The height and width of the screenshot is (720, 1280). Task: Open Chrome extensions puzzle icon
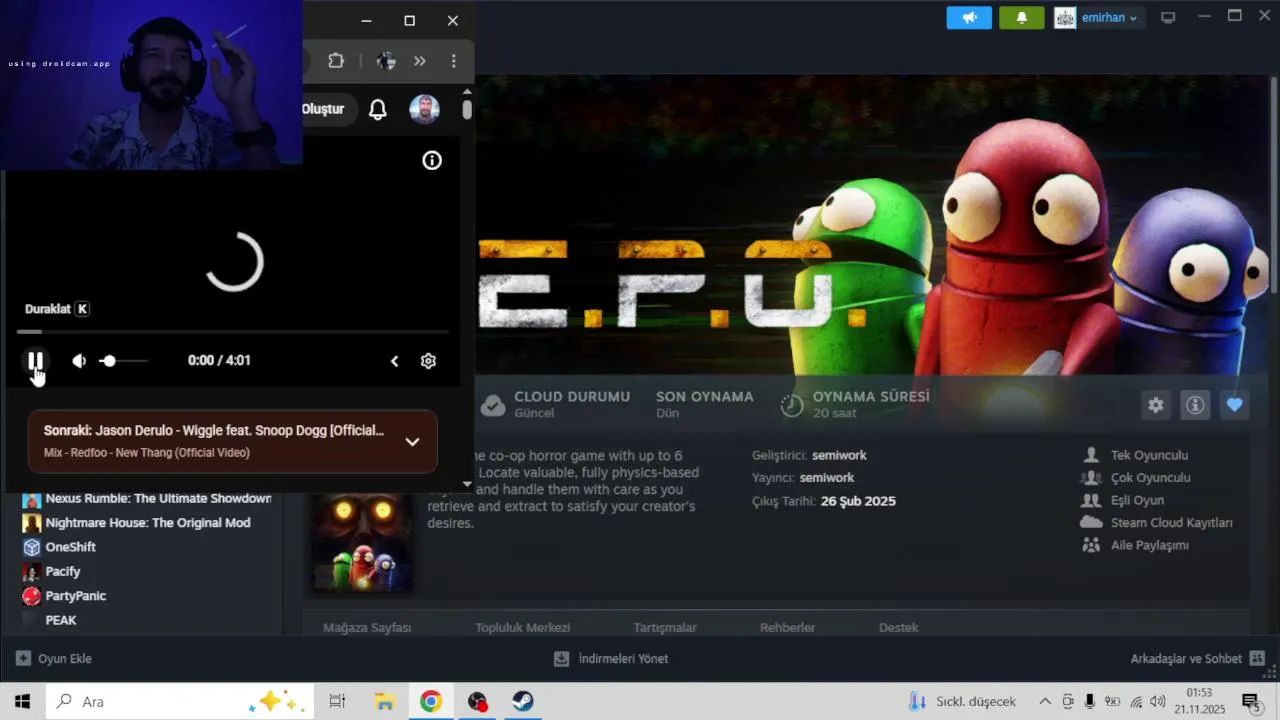point(336,61)
